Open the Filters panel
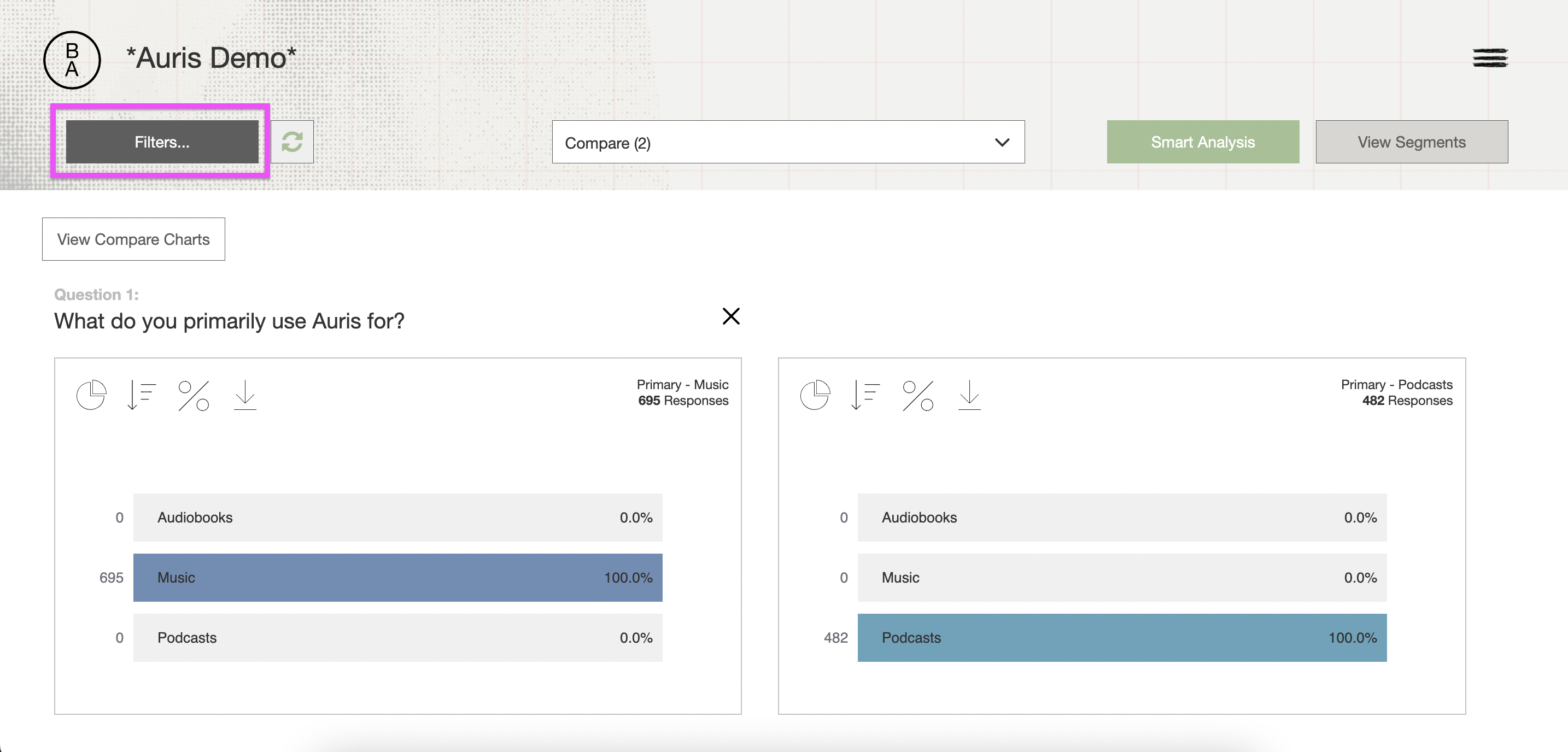This screenshot has width=1568, height=752. (x=162, y=142)
